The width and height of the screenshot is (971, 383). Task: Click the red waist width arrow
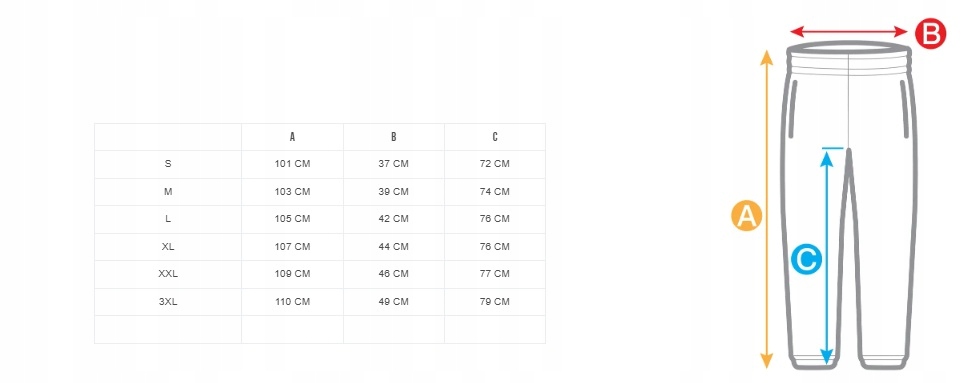click(849, 32)
